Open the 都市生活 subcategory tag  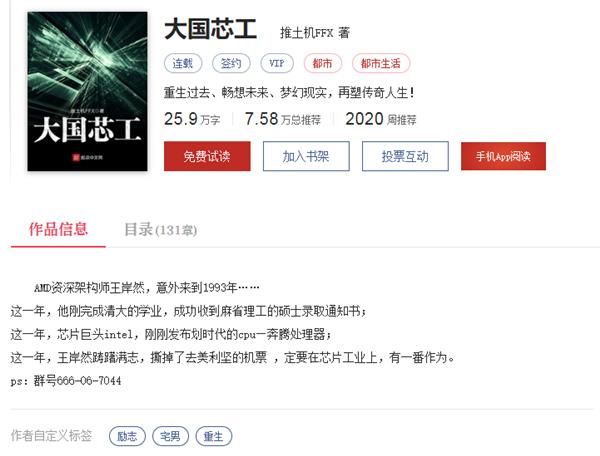click(381, 63)
